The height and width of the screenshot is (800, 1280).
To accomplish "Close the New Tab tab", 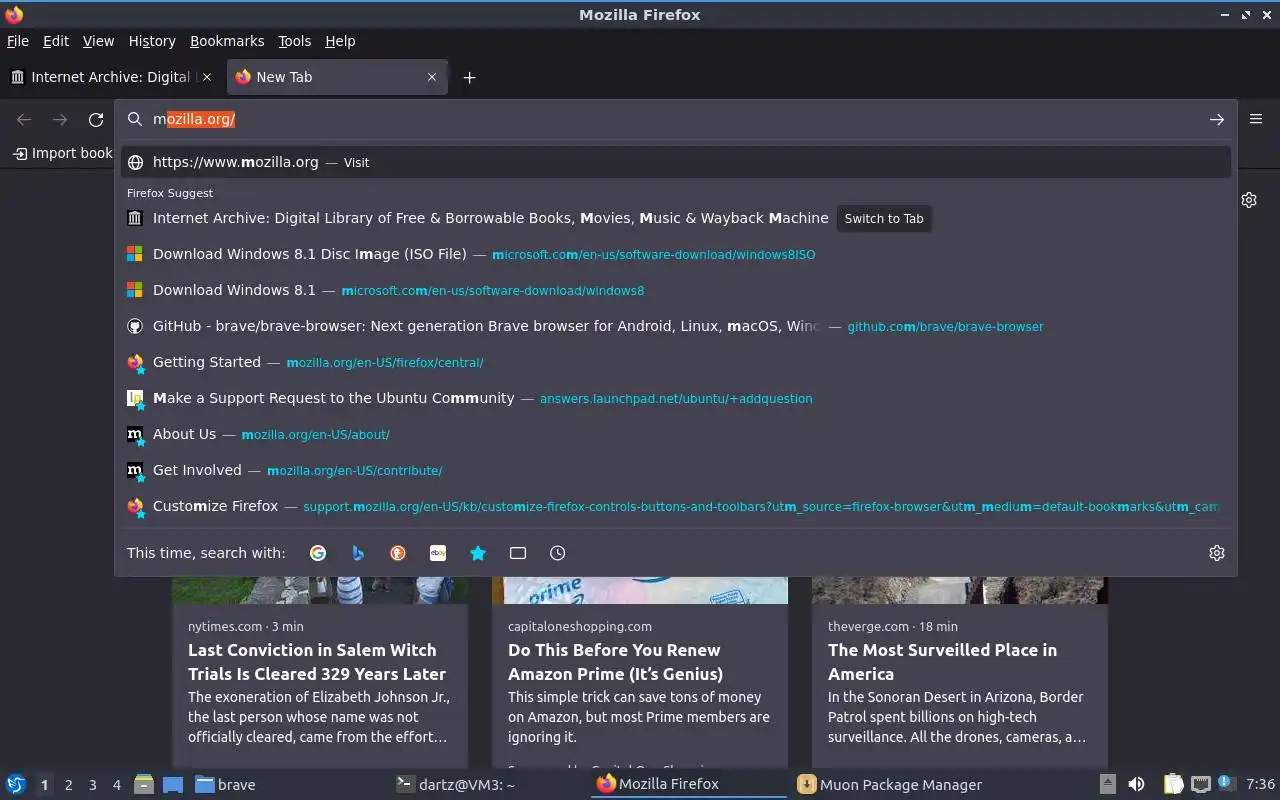I will [432, 77].
